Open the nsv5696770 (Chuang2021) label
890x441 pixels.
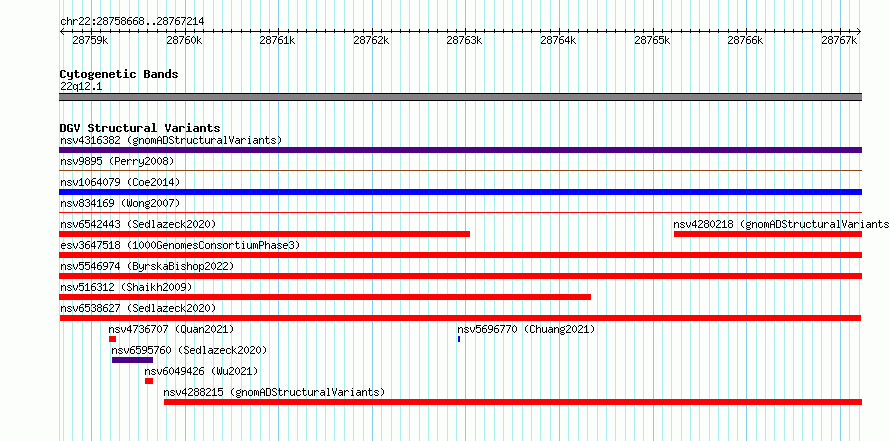(526, 329)
